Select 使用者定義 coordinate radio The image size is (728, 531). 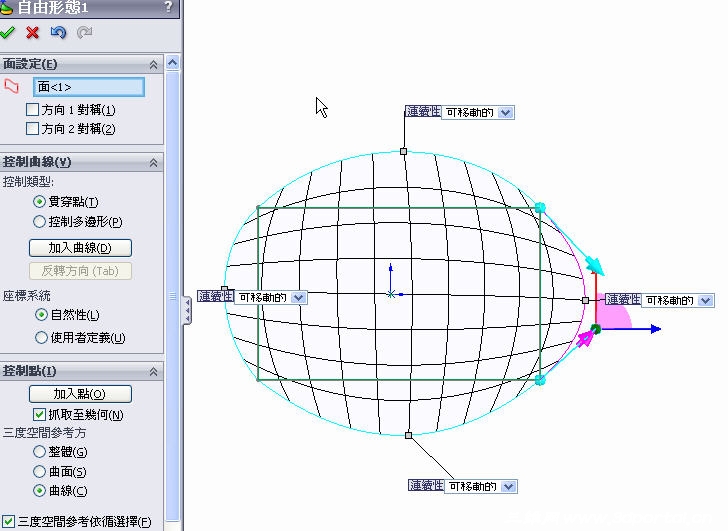(x=41, y=337)
